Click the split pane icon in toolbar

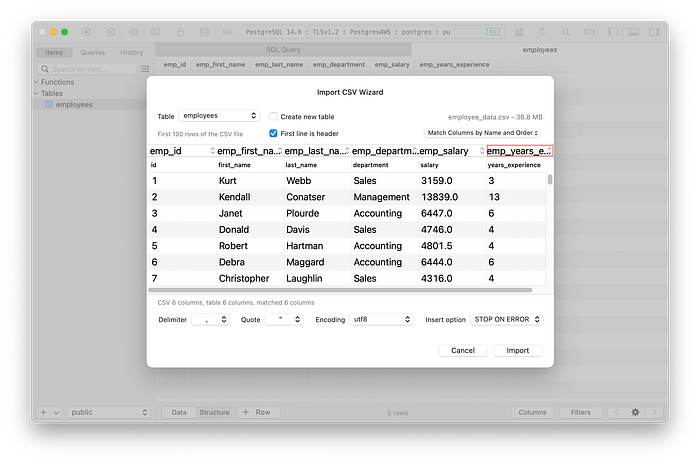(x=589, y=32)
